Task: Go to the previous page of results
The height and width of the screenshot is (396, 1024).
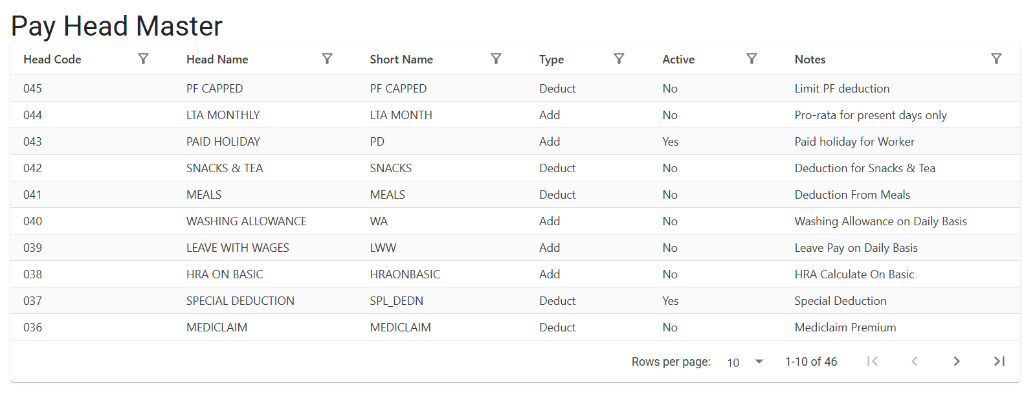Action: [x=914, y=361]
